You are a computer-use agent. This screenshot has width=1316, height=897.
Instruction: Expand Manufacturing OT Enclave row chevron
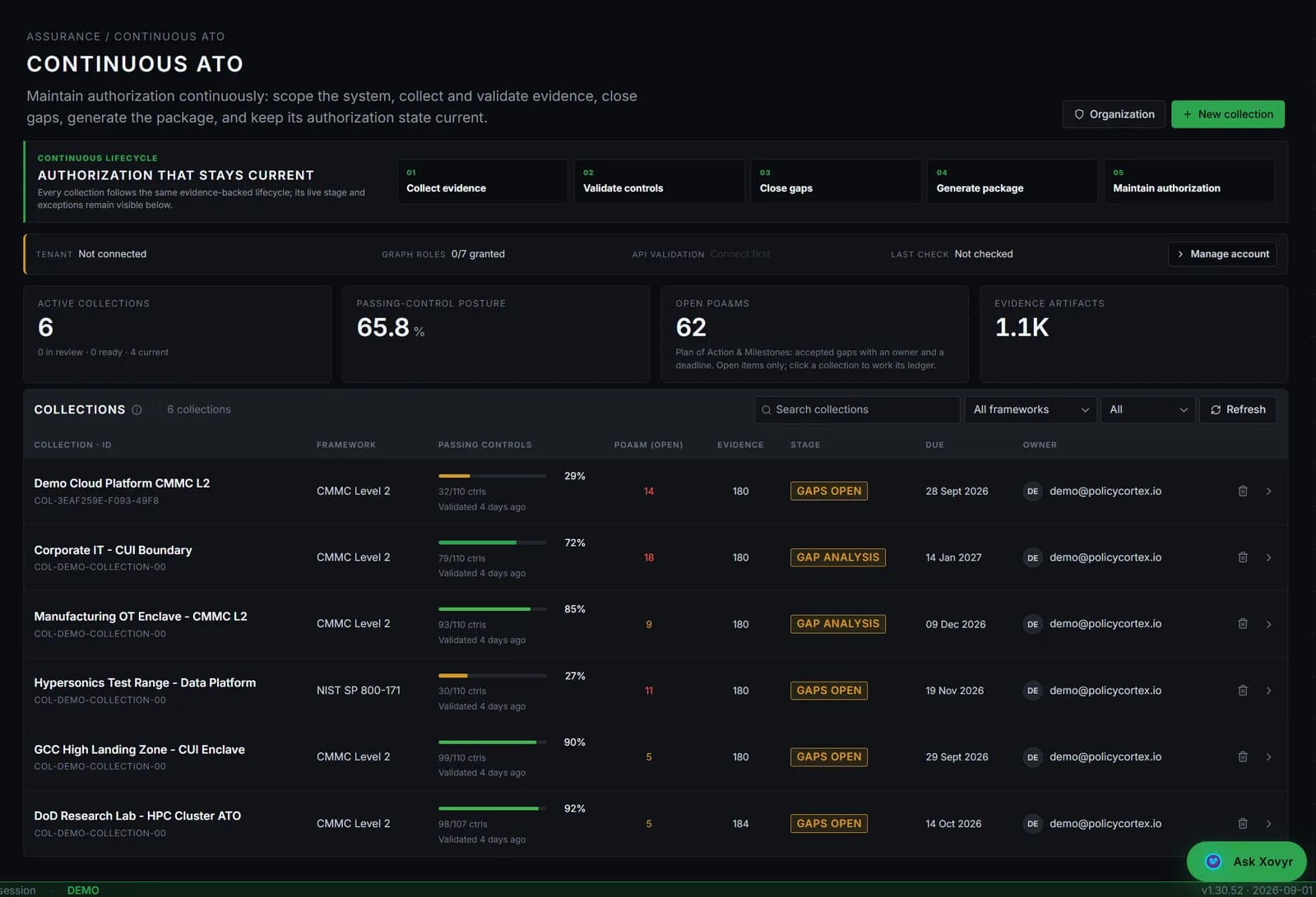(x=1268, y=624)
